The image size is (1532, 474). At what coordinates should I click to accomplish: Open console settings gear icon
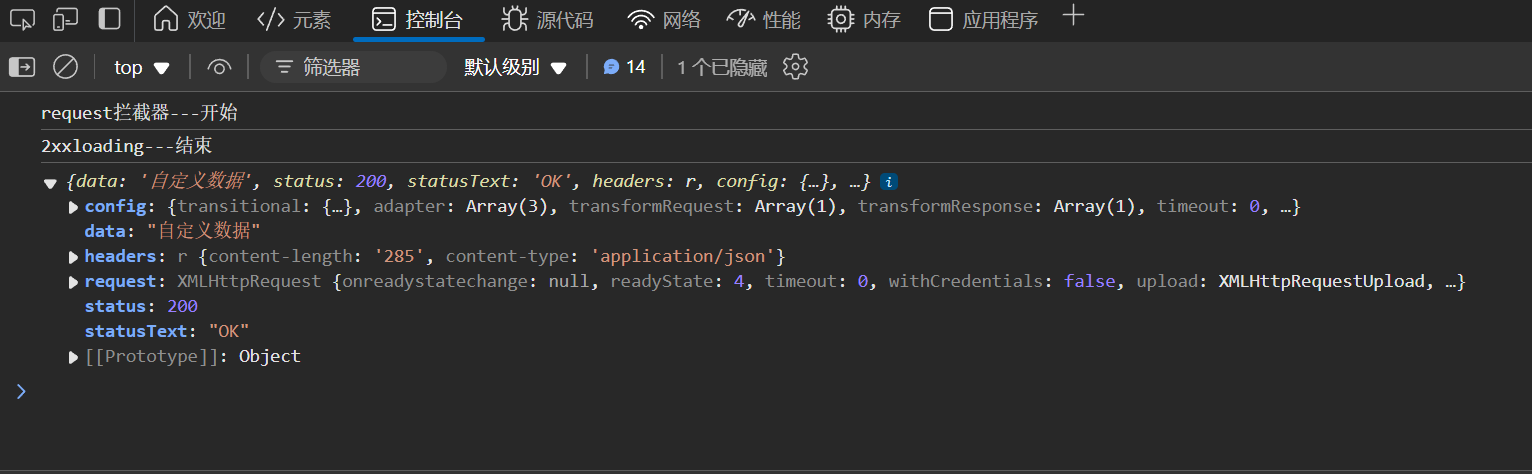pyautogui.click(x=795, y=67)
